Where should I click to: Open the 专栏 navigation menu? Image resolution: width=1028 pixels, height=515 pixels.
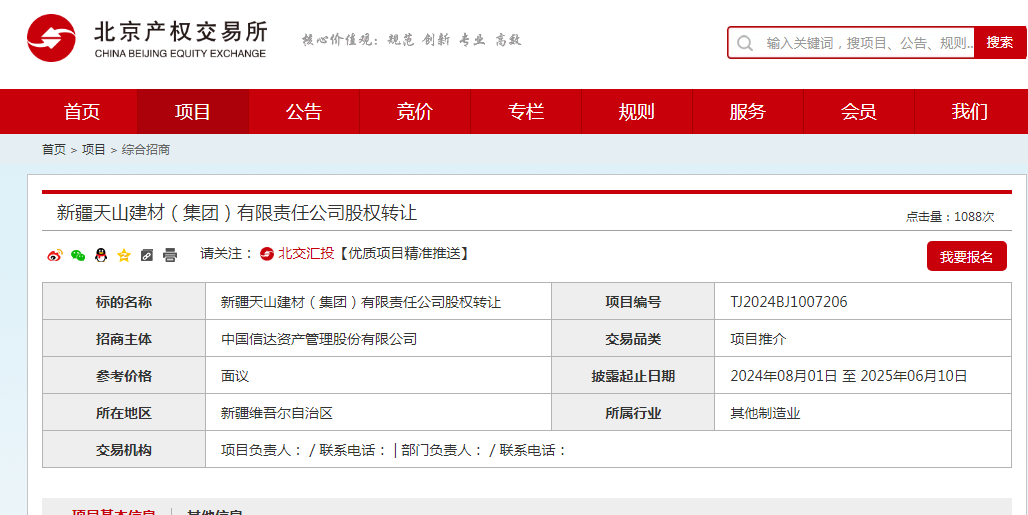(x=526, y=111)
